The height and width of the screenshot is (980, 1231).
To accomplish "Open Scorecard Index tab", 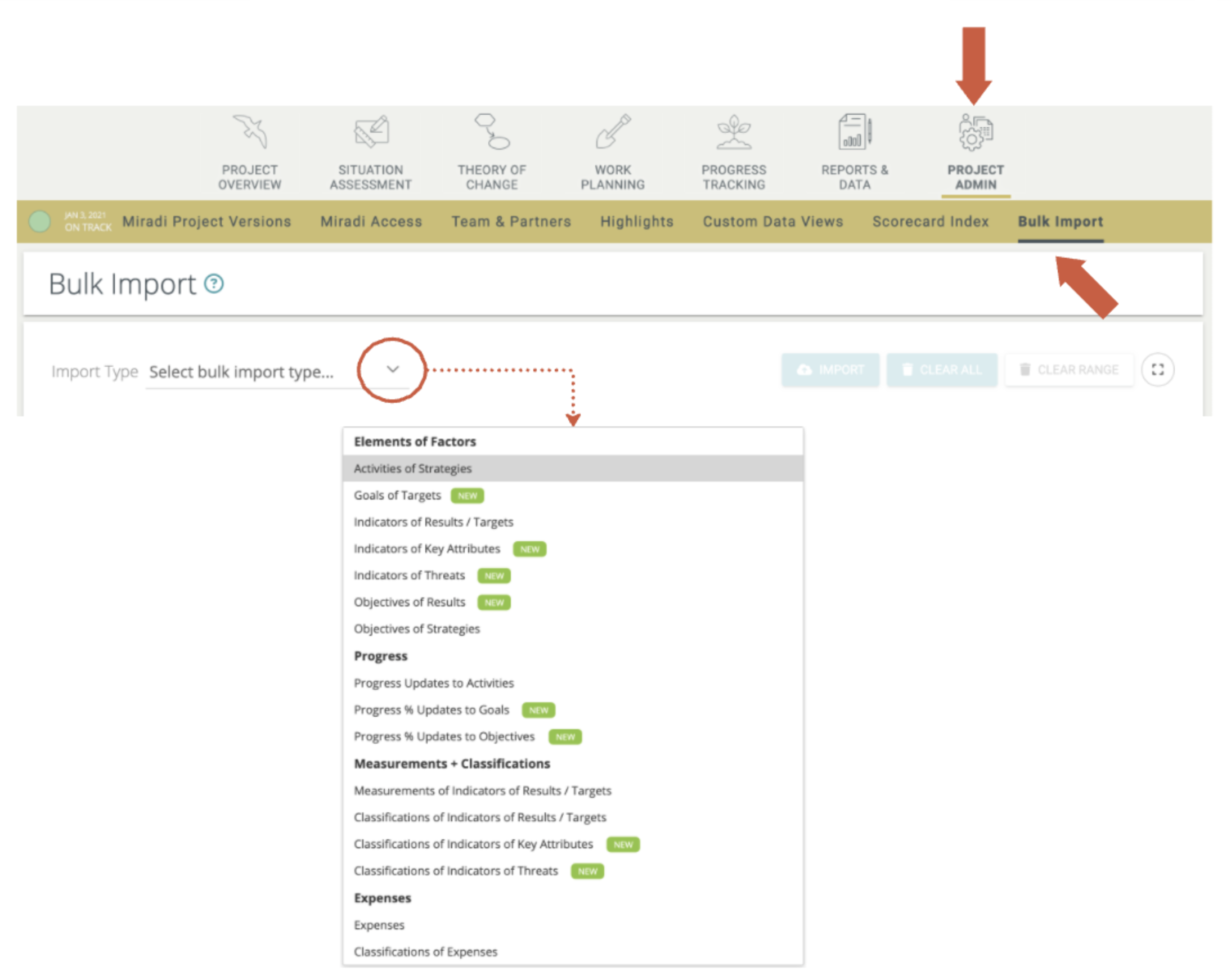I will [x=930, y=222].
